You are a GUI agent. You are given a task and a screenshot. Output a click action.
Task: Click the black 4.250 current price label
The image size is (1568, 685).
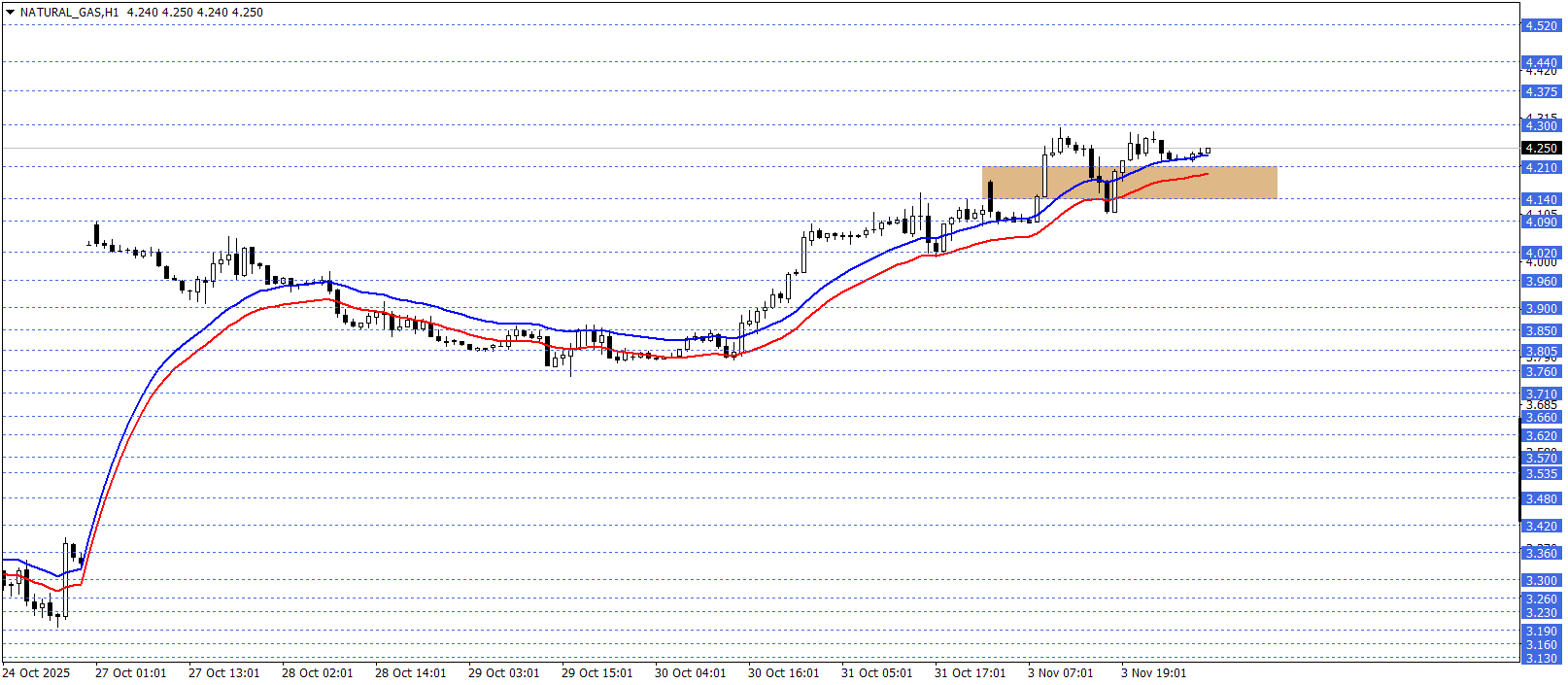pos(1541,149)
